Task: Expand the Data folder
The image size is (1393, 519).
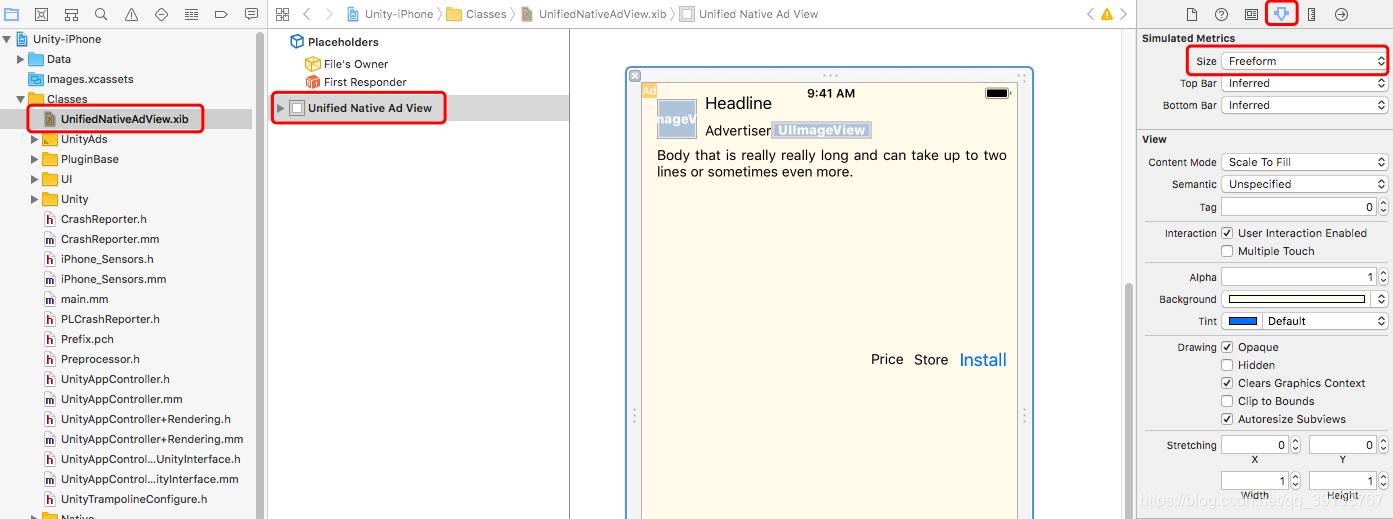Action: click(x=21, y=59)
